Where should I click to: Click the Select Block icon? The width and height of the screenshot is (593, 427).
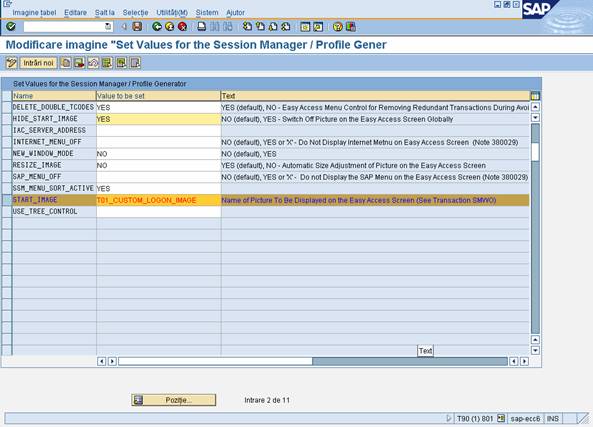click(121, 63)
